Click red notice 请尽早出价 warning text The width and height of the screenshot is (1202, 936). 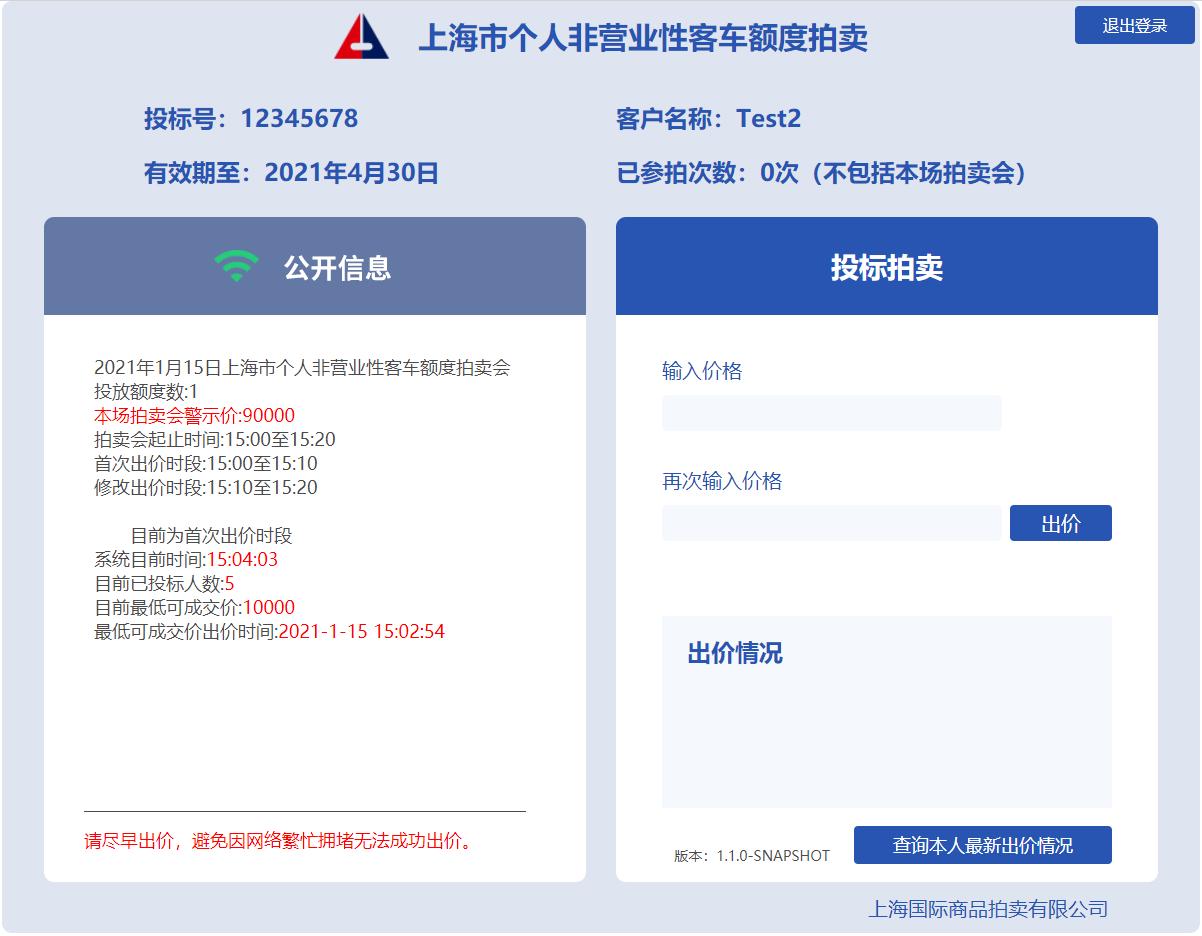(x=279, y=841)
